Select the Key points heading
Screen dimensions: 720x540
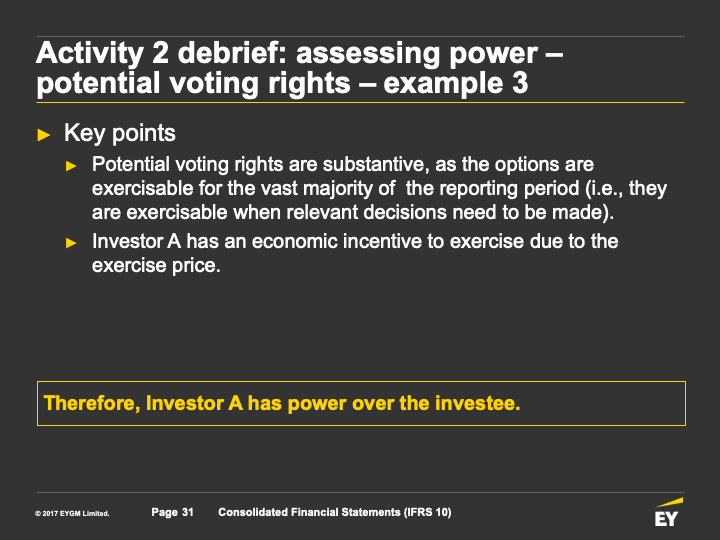point(120,133)
